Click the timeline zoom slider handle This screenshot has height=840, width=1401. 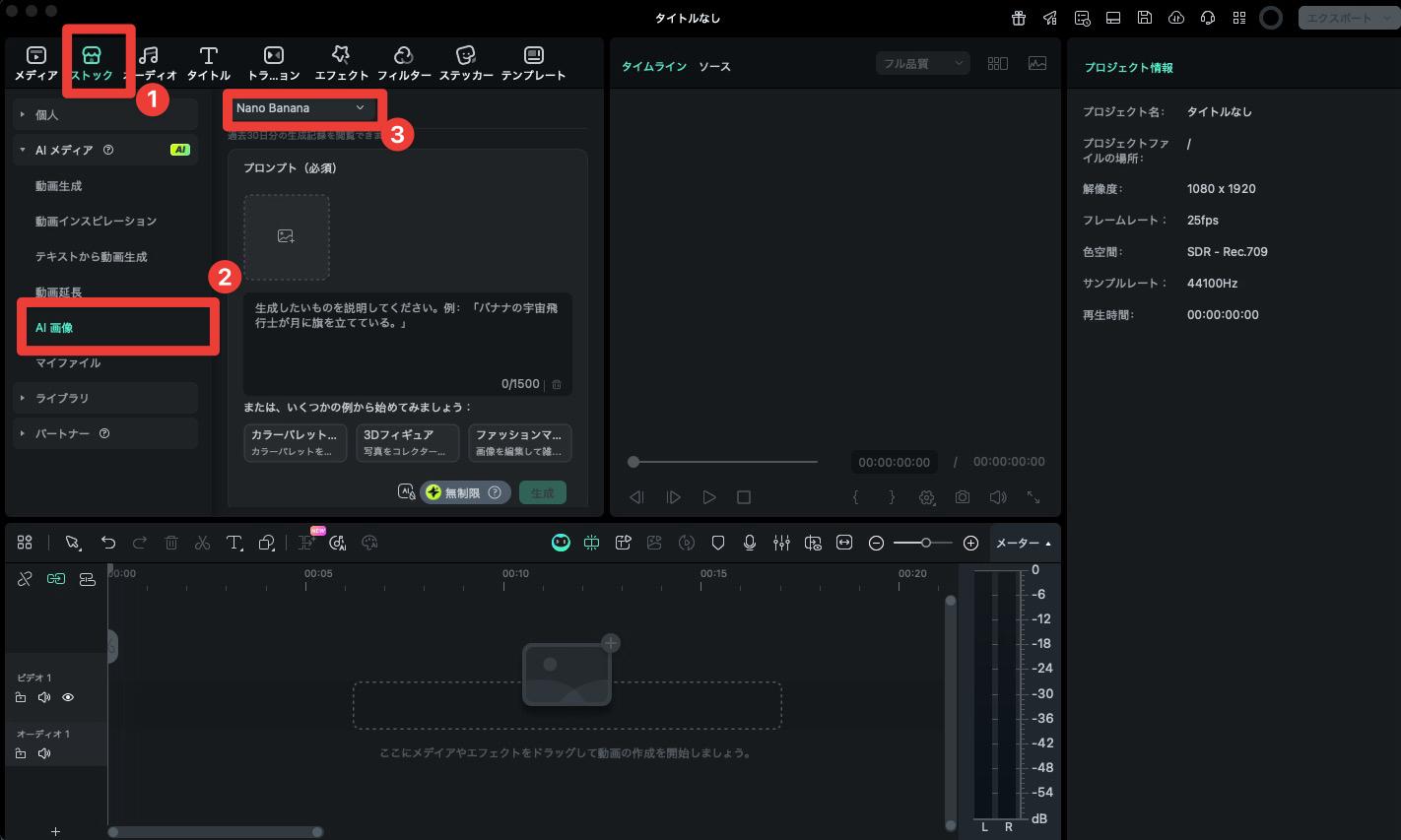(x=926, y=543)
